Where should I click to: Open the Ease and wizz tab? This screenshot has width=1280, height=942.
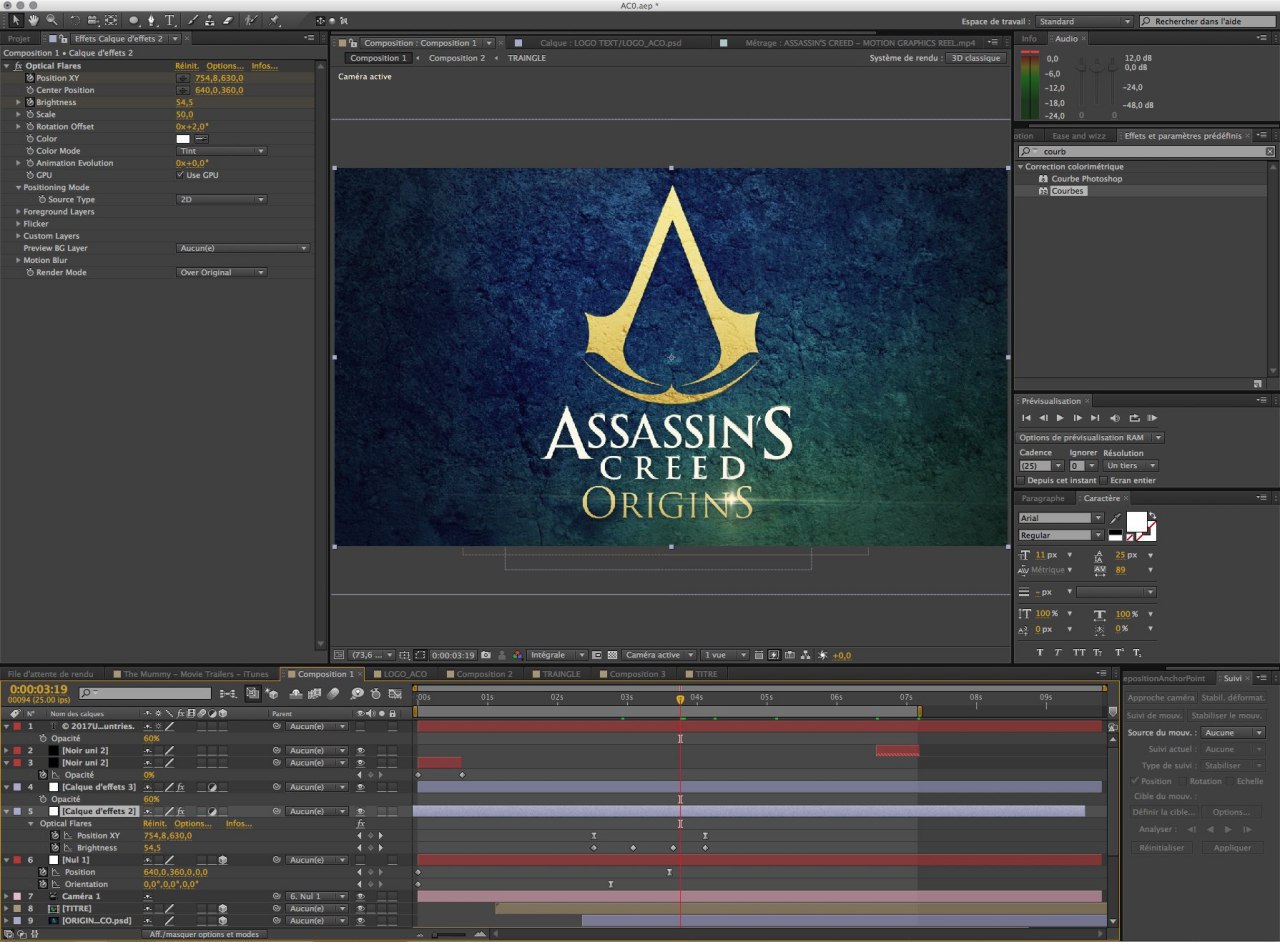click(1079, 135)
